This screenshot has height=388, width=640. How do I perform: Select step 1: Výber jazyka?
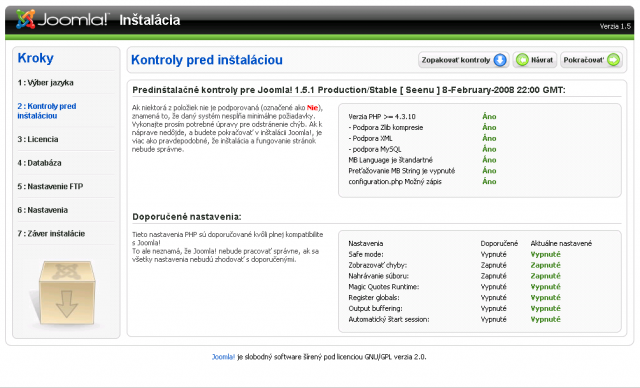tap(45, 83)
